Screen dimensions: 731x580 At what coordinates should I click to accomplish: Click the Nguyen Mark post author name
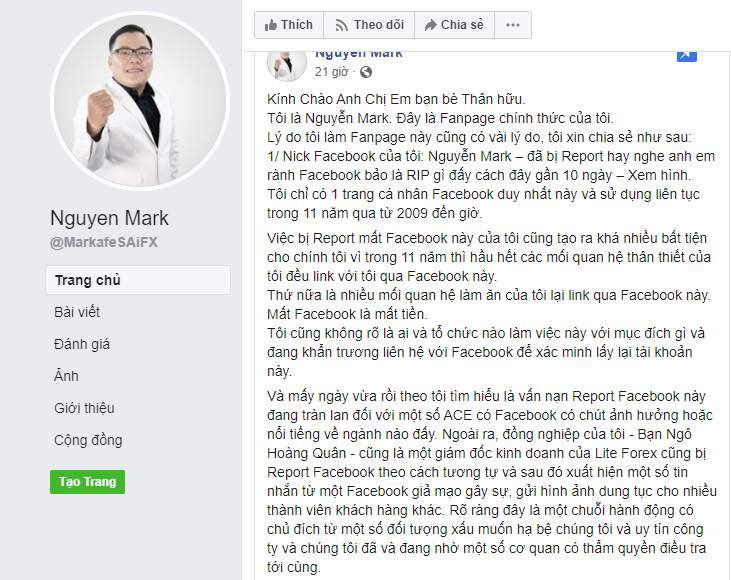tap(359, 54)
